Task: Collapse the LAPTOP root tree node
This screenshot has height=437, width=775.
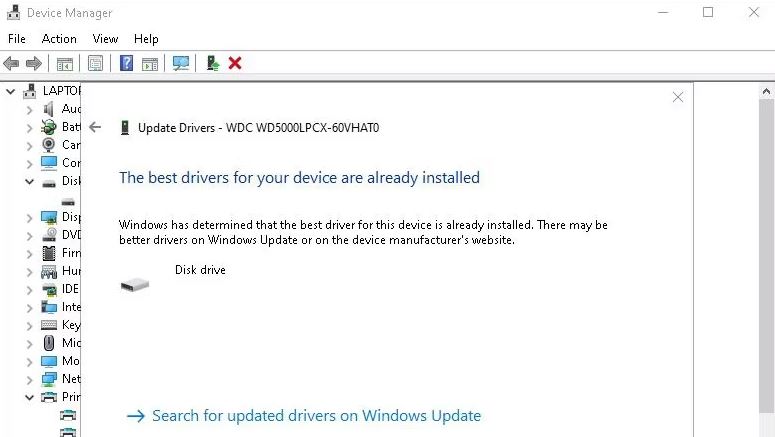Action: point(10,91)
